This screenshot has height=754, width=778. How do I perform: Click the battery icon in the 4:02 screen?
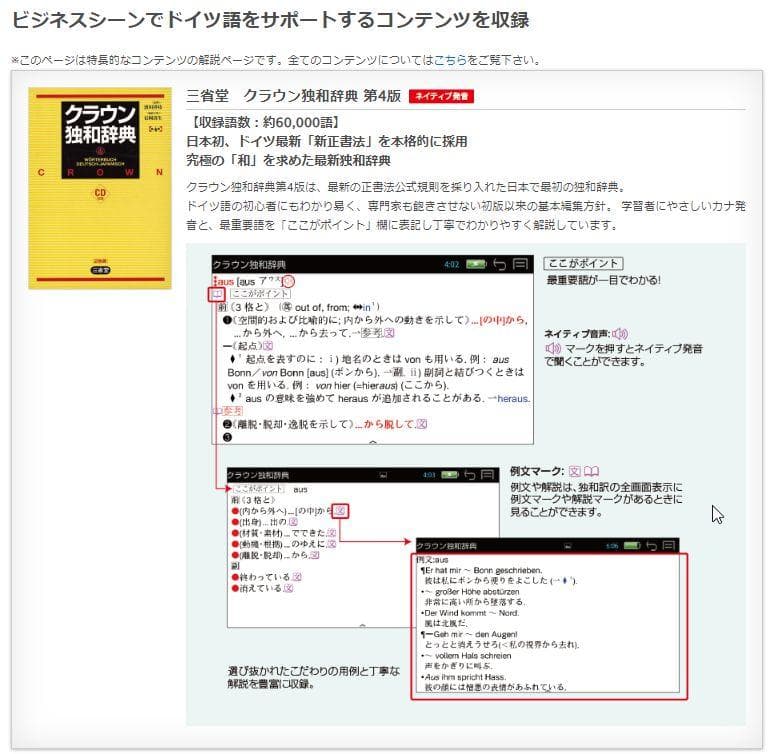(x=476, y=264)
